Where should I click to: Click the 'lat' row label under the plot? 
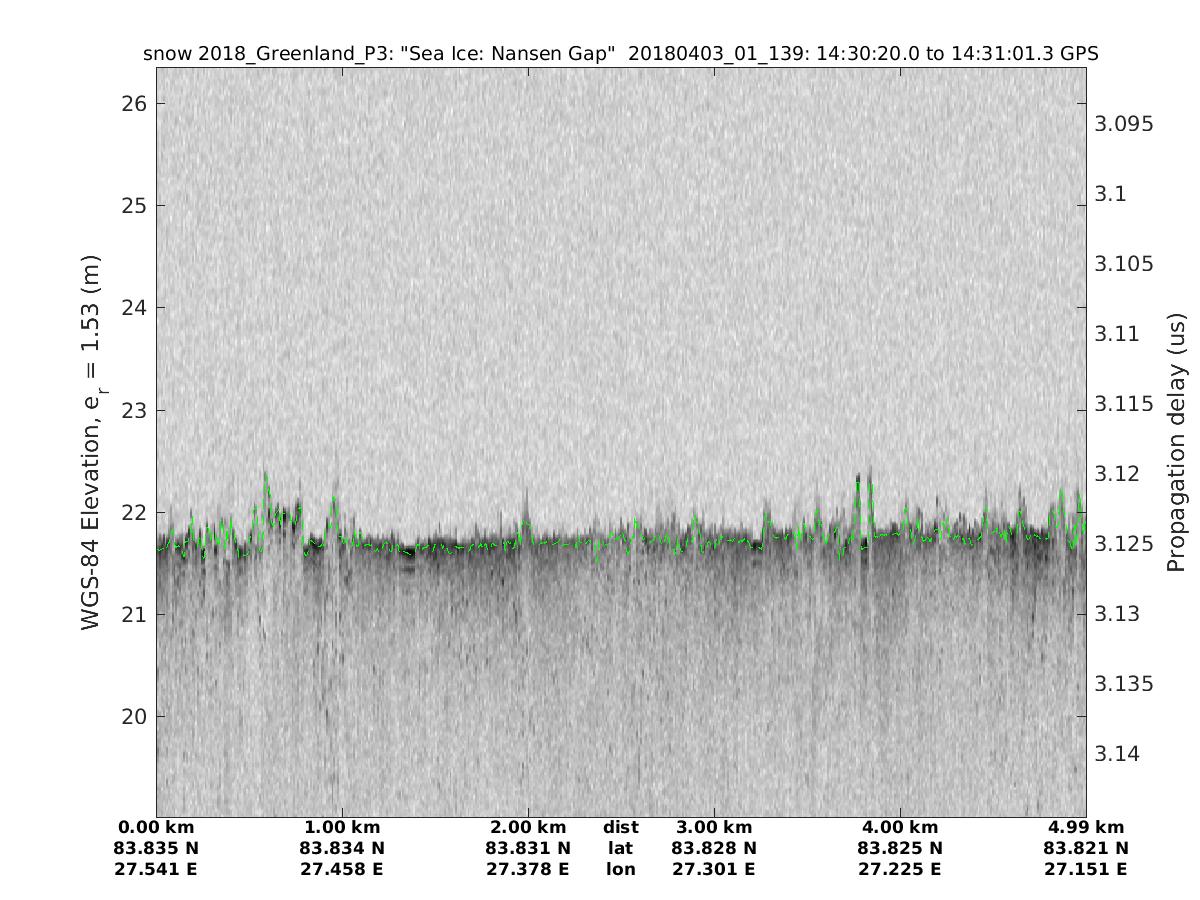[621, 848]
